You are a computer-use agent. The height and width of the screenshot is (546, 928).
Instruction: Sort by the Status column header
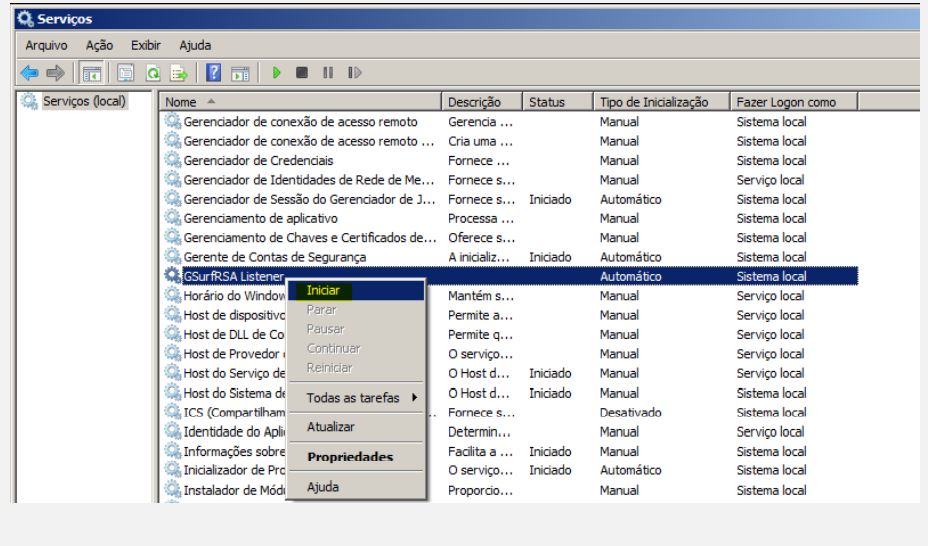click(x=558, y=102)
